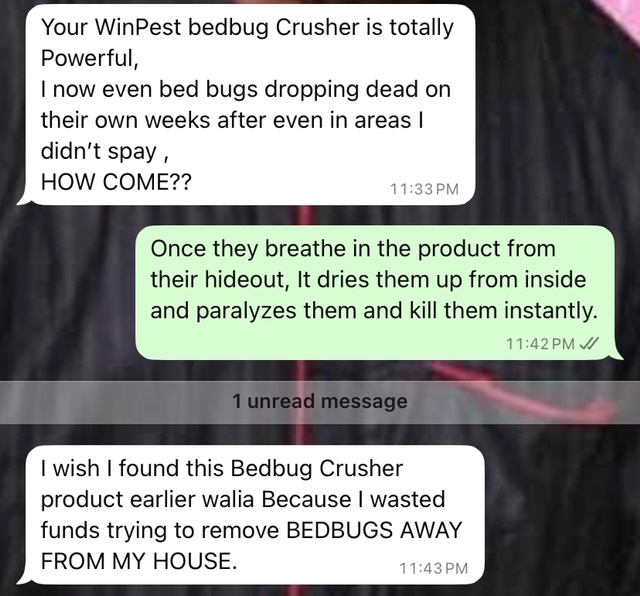Click the word 'Powerful,' in first message
This screenshot has height=596, width=640.
point(90,58)
